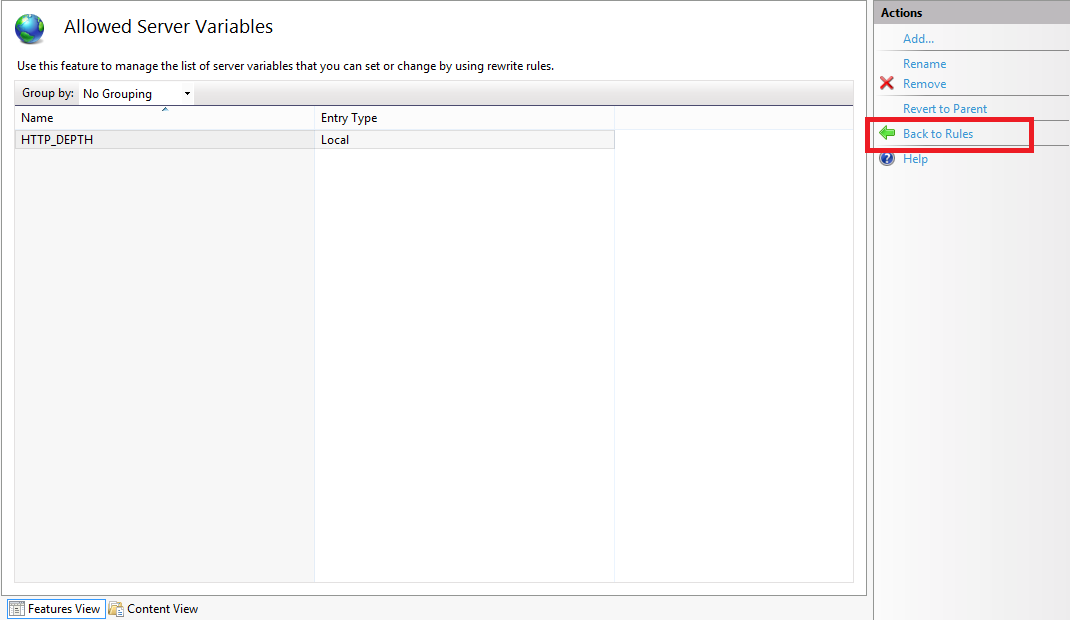
Task: Click the Local entry type cell
Action: [335, 140]
